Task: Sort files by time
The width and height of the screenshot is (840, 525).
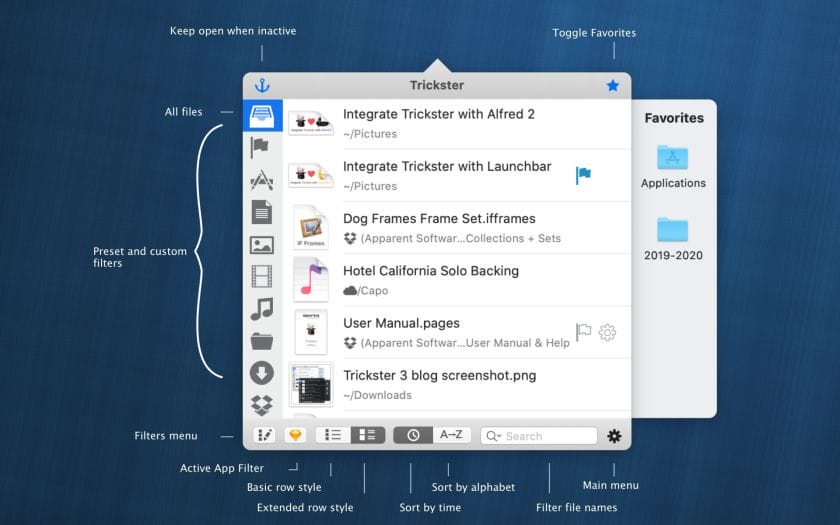Action: (412, 435)
